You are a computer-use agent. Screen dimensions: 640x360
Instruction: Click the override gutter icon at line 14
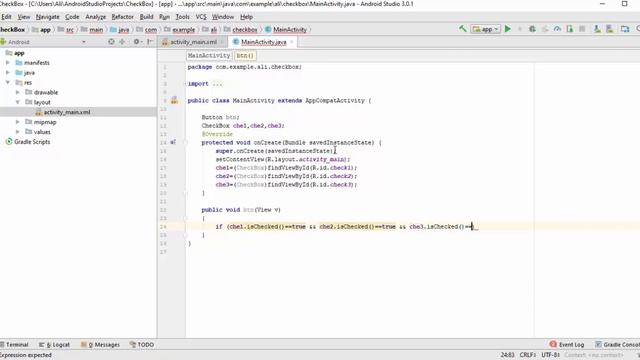173,142
